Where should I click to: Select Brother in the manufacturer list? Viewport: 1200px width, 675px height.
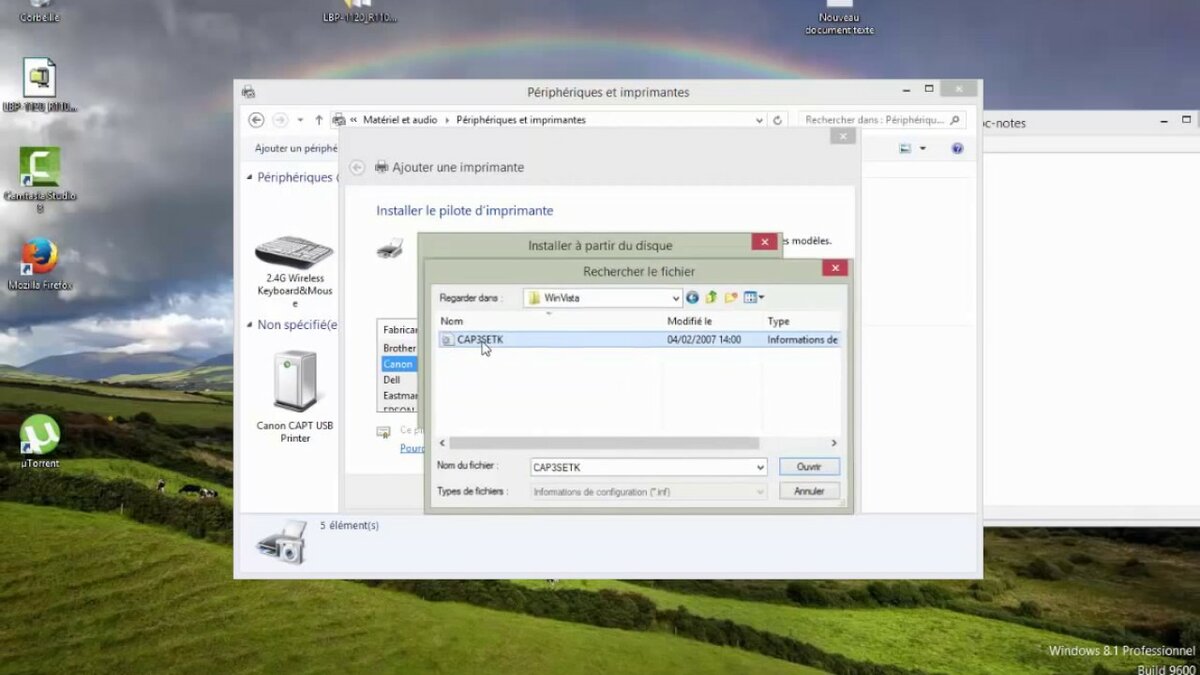pyautogui.click(x=400, y=348)
